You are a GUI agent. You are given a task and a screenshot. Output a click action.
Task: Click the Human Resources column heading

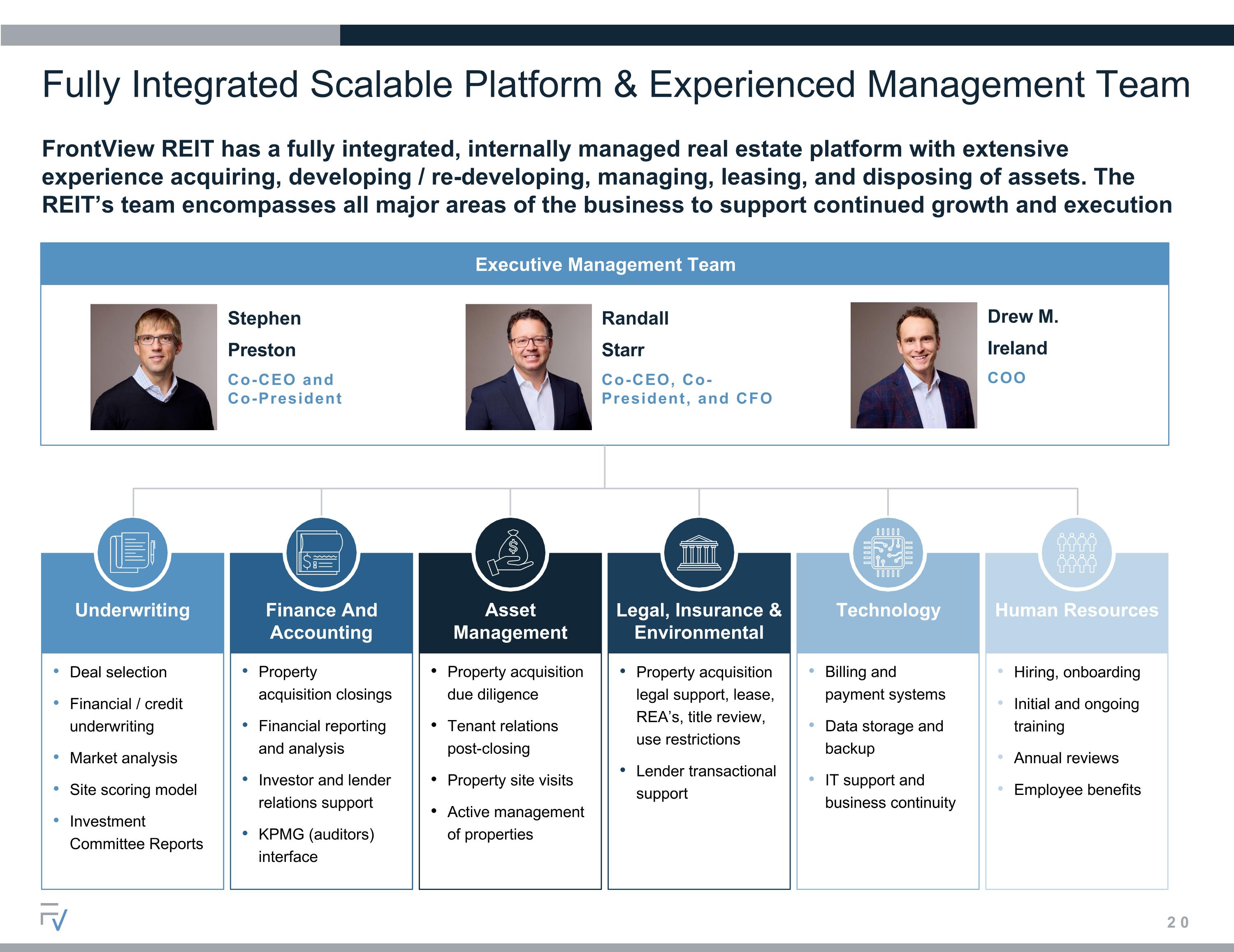click(x=1077, y=610)
